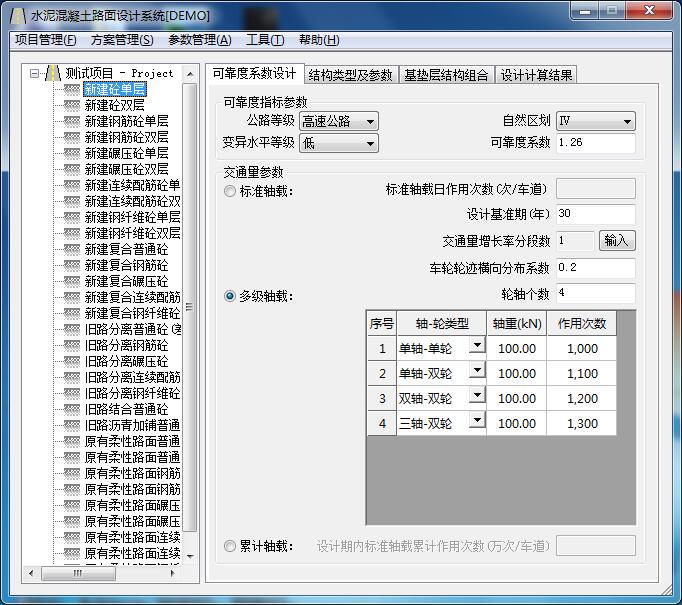This screenshot has width=682, height=605.
Task: Click the pavement icon beside 新建钢纤维砼单层
Action: pos(72,217)
